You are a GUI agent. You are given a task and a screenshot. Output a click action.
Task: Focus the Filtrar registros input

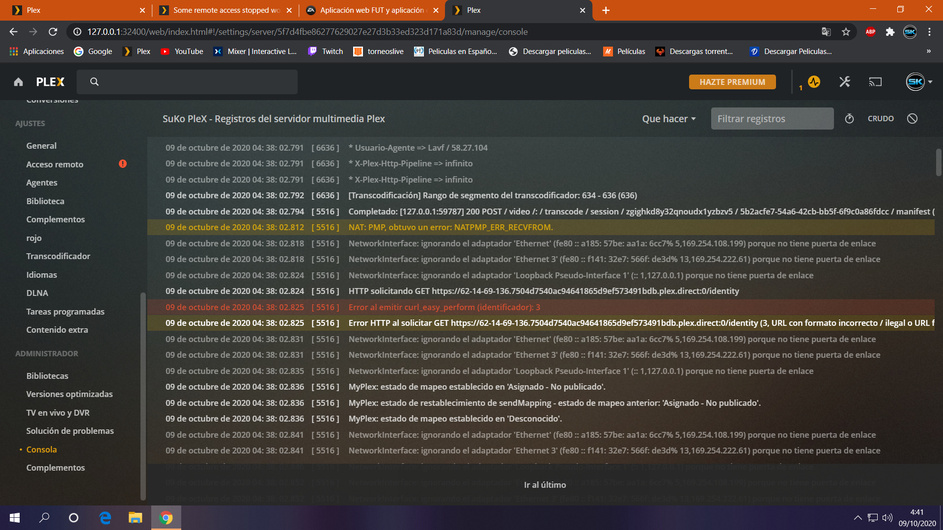(772, 119)
